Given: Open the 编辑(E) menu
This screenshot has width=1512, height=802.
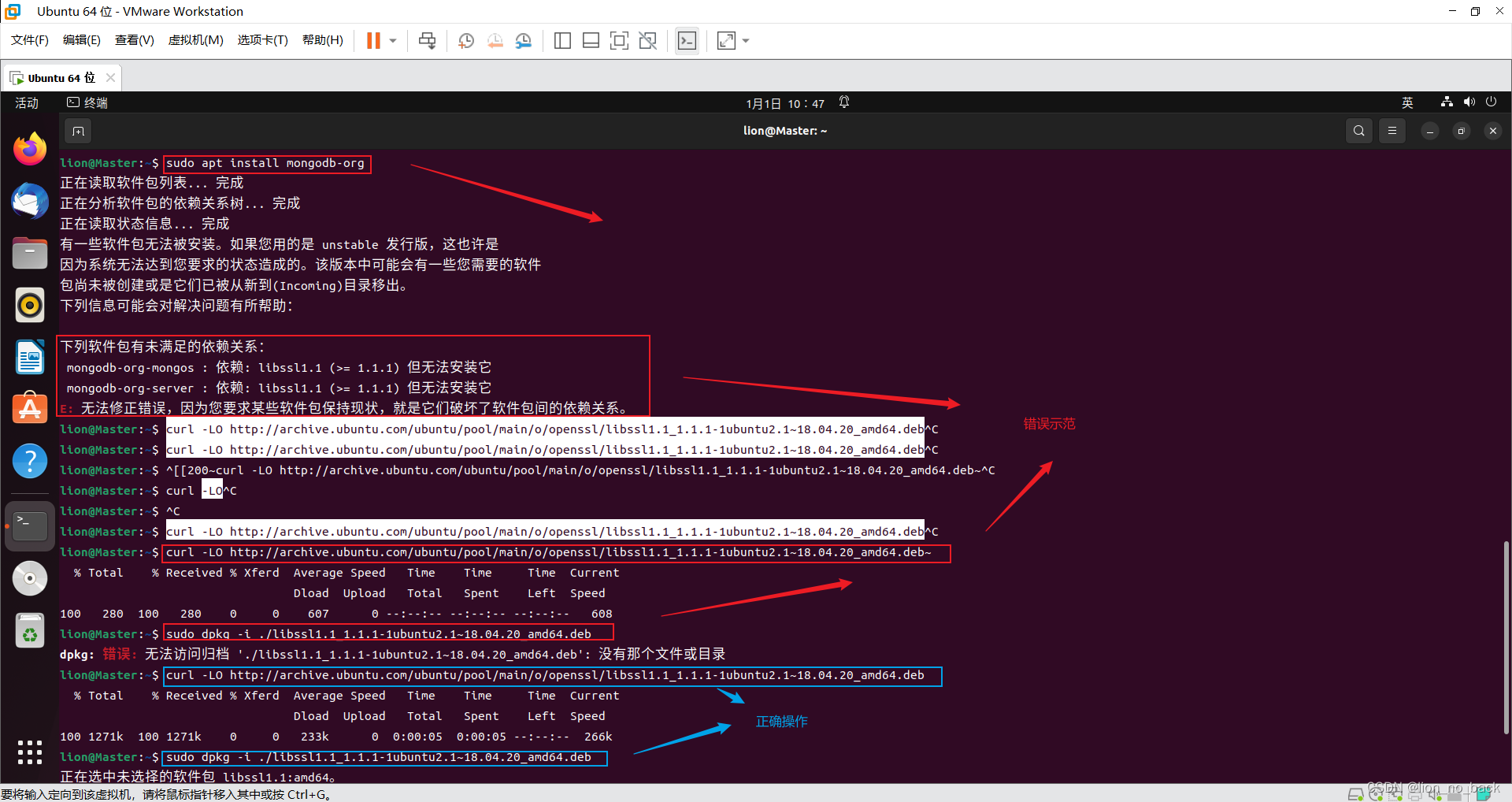Looking at the screenshot, I should pos(82,40).
